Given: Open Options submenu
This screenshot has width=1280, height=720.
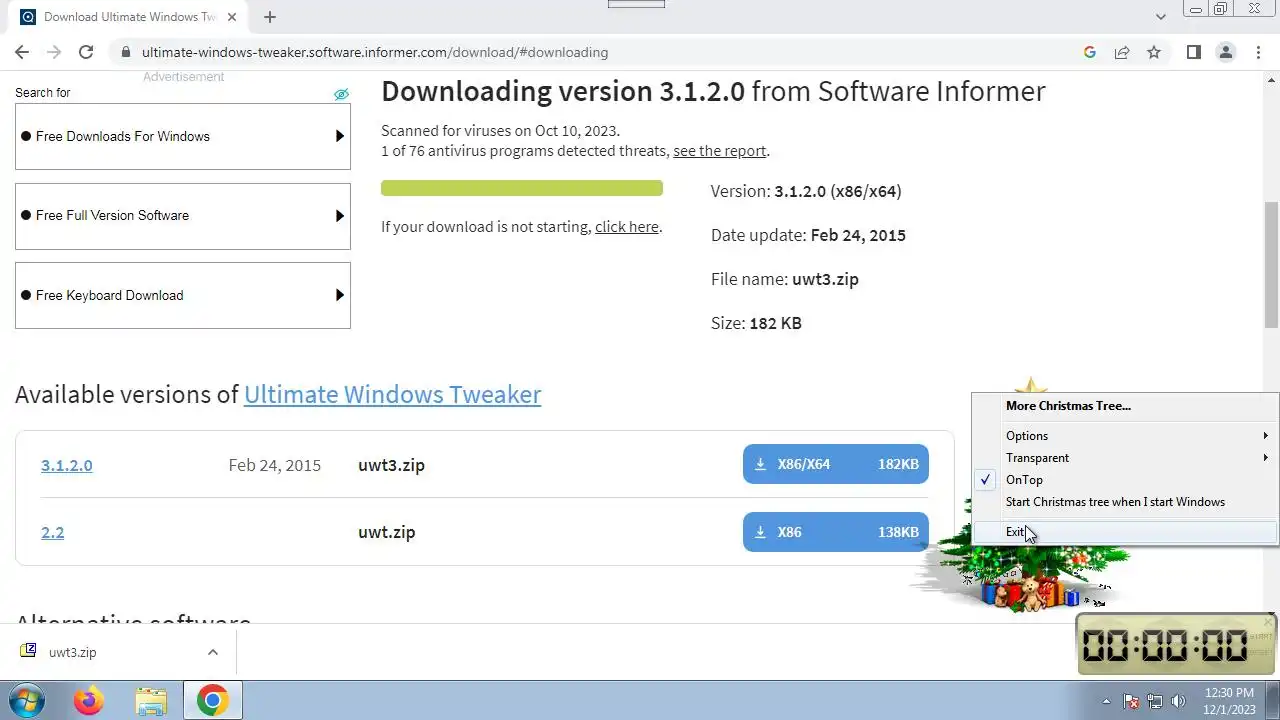Looking at the screenshot, I should coord(1125,436).
